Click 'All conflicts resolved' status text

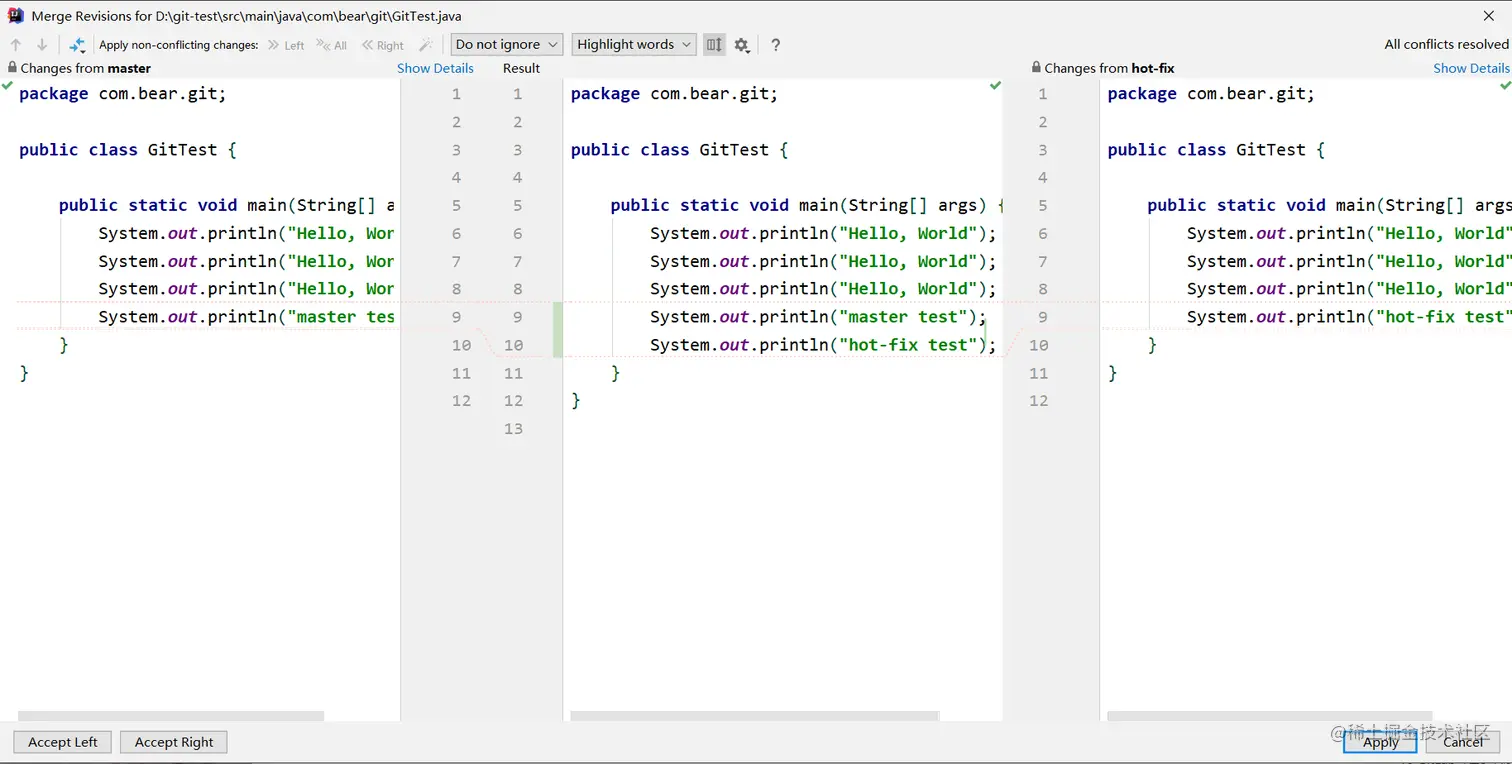tap(1446, 44)
